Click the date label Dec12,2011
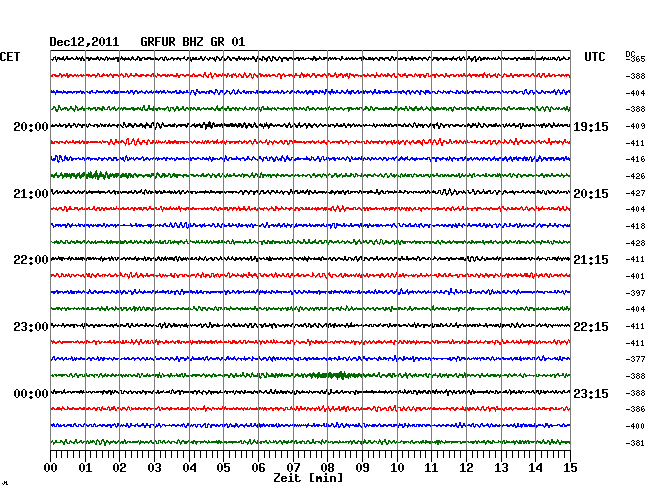 coord(84,42)
